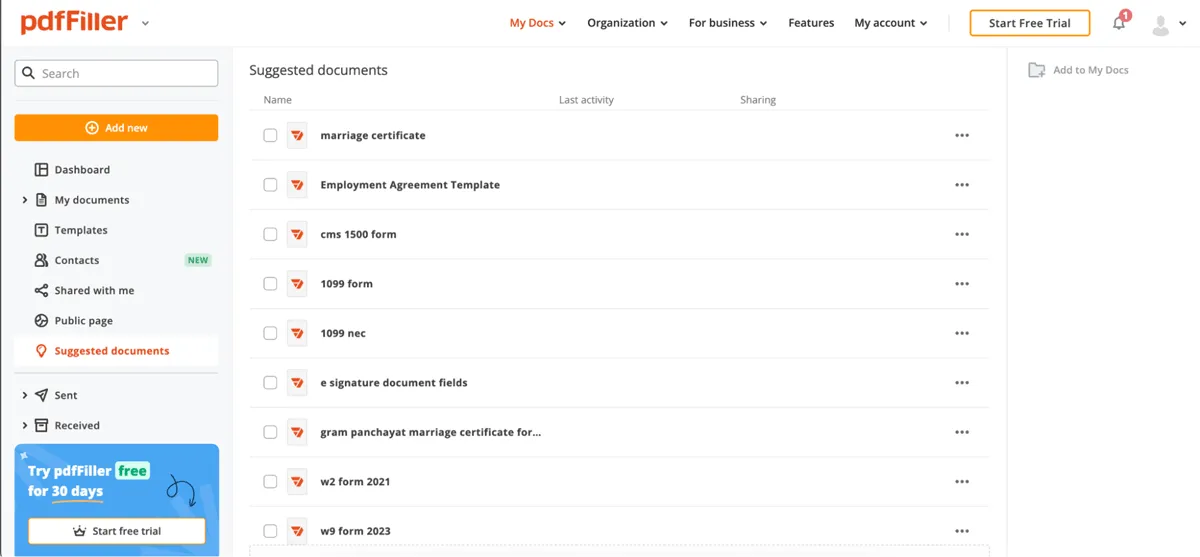Open more options for cms 1500 form
The image size is (1200, 557).
coord(962,234)
